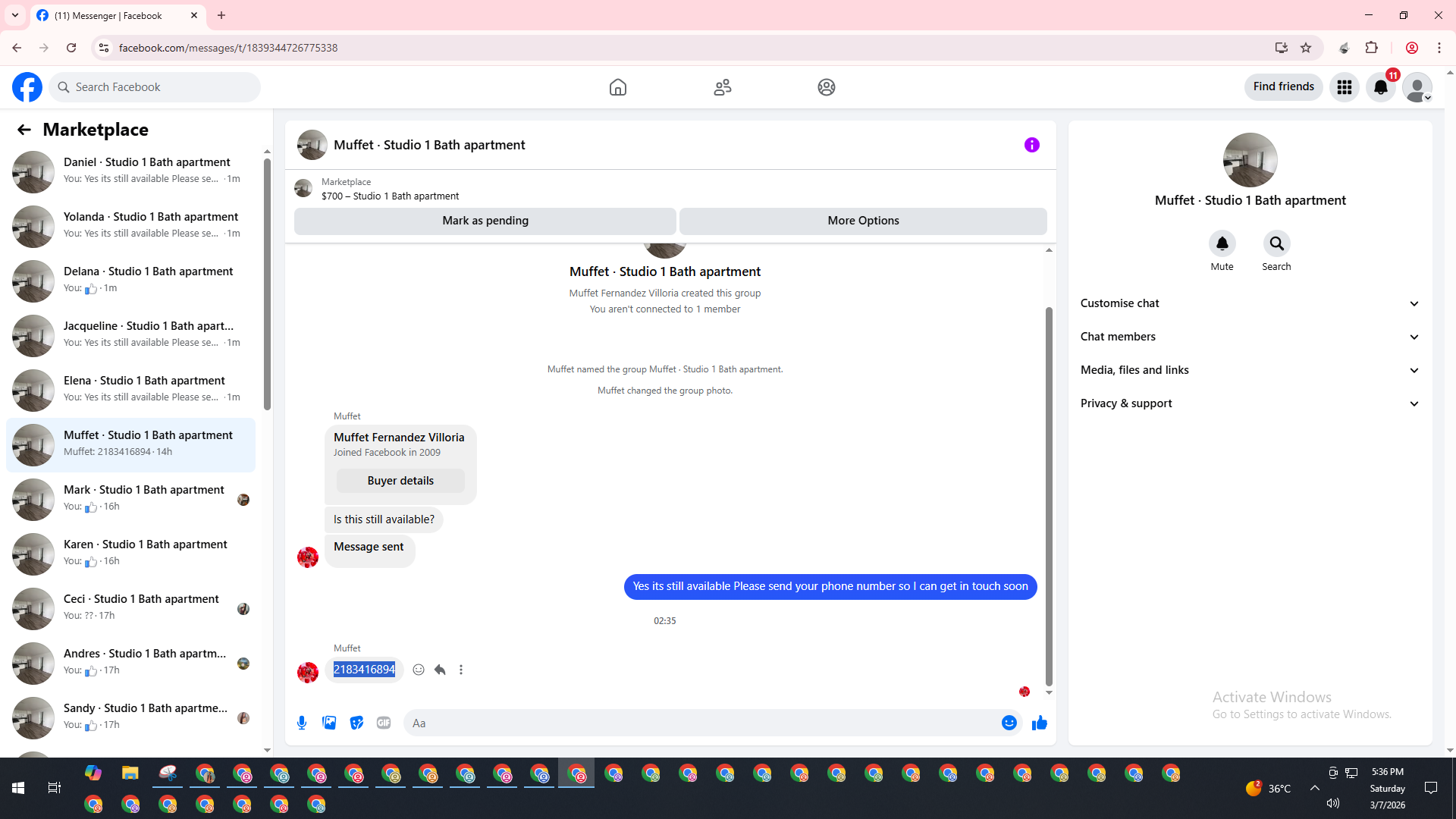
Task: Open File Explorer from the taskbar
Action: pos(130,773)
